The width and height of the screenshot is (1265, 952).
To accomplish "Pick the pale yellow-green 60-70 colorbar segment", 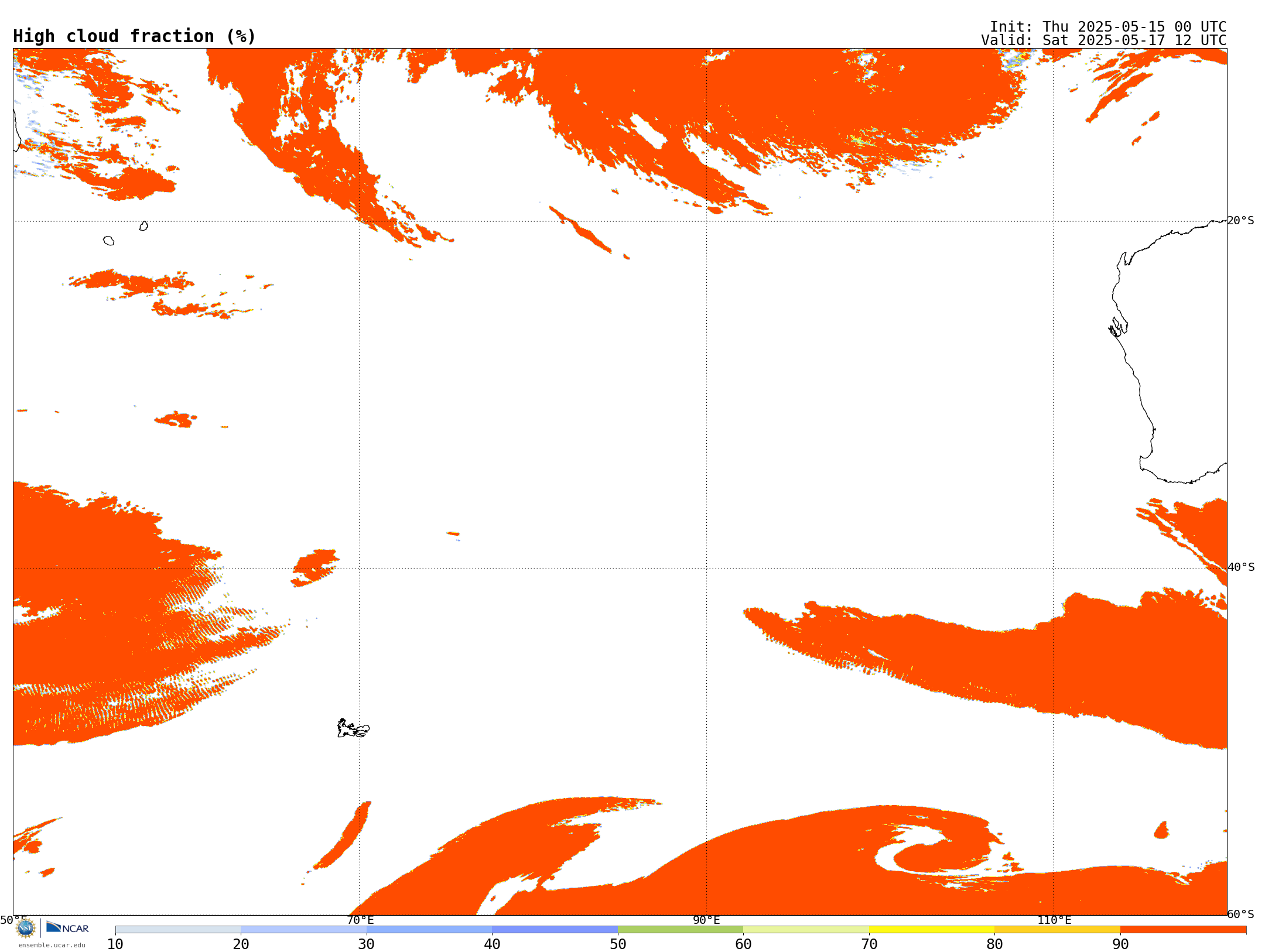I will coord(806,930).
